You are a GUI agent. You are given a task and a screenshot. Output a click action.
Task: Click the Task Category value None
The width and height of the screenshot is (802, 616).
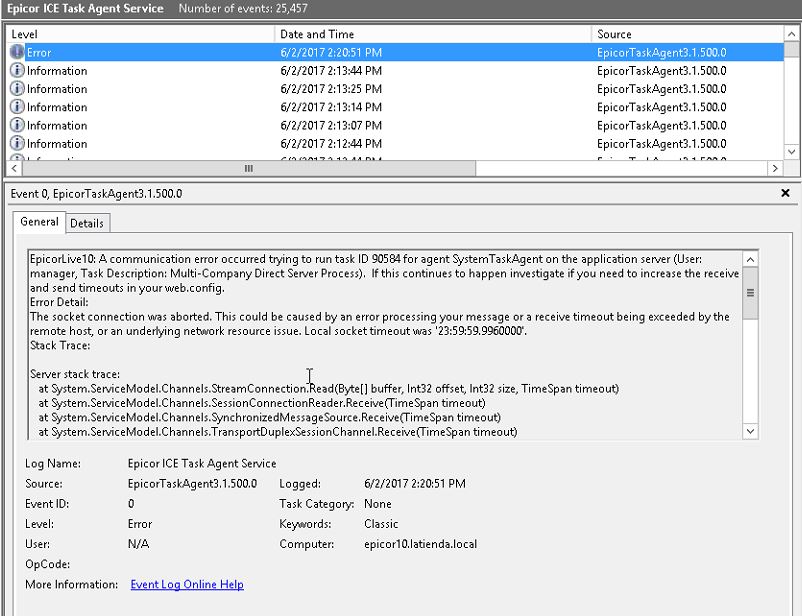pyautogui.click(x=377, y=504)
